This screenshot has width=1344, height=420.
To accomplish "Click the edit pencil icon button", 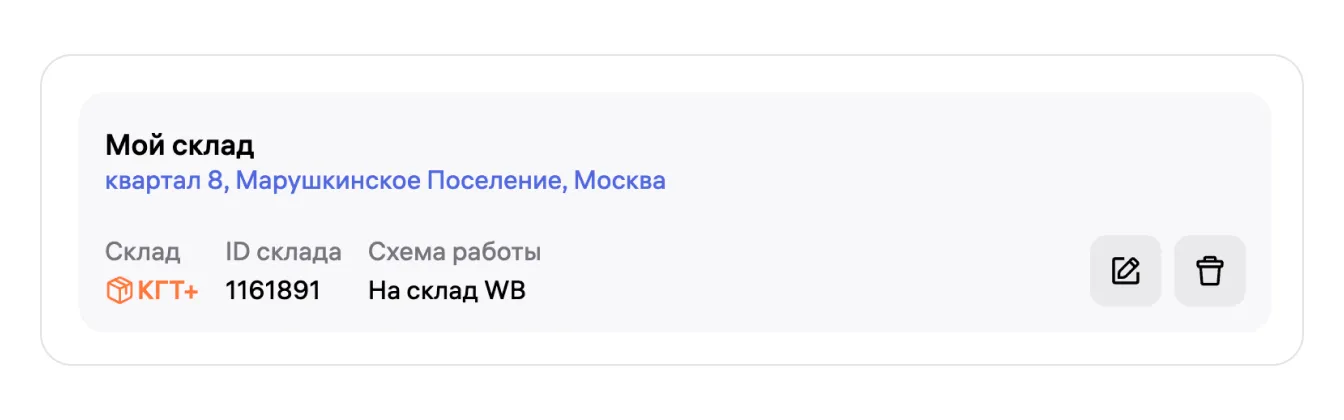I will coord(1125,271).
